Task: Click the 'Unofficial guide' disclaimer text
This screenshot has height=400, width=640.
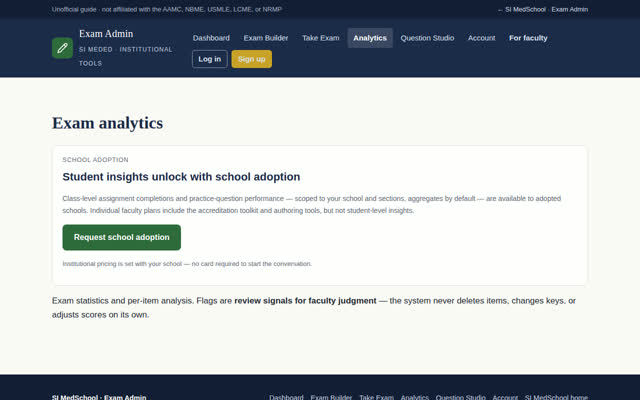Action: (x=167, y=9)
